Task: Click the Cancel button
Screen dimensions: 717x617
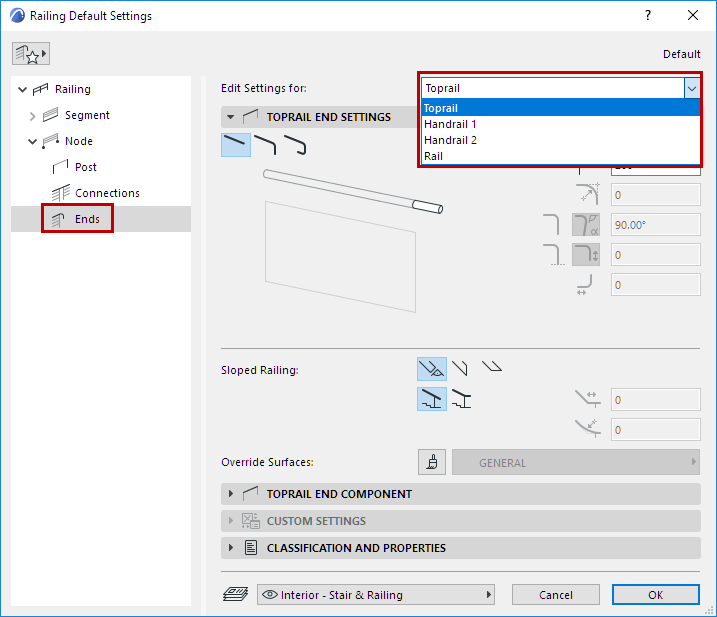Action: 556,595
